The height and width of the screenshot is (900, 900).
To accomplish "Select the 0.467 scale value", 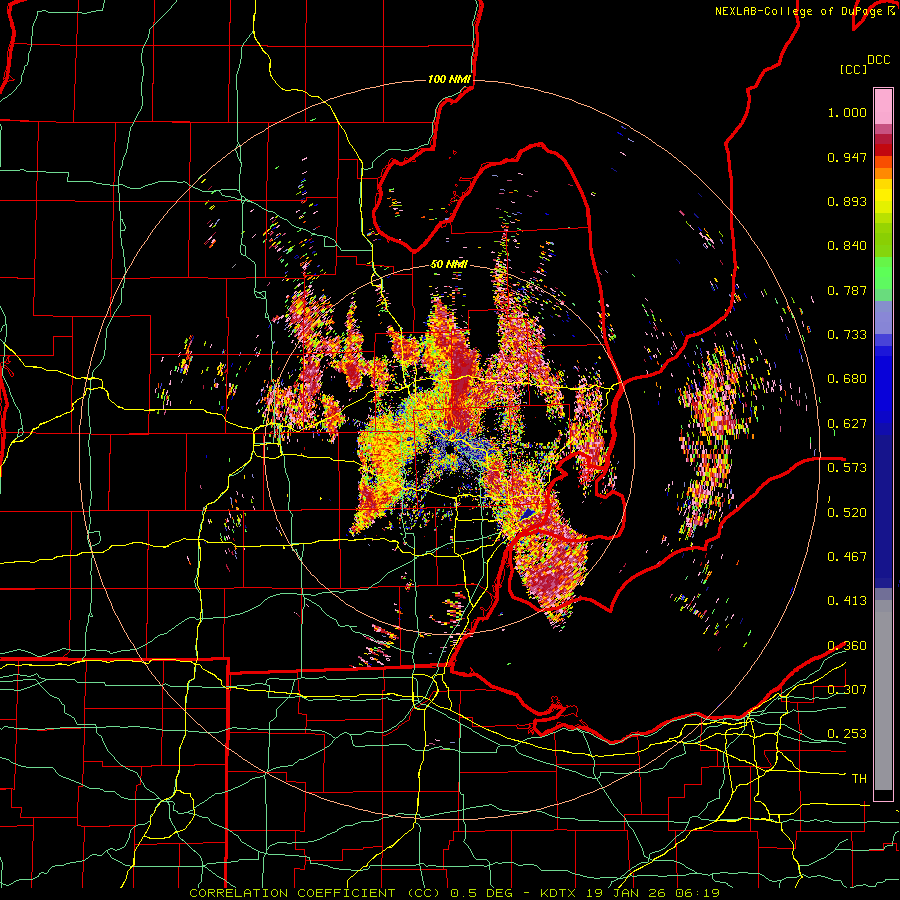I will (847, 556).
